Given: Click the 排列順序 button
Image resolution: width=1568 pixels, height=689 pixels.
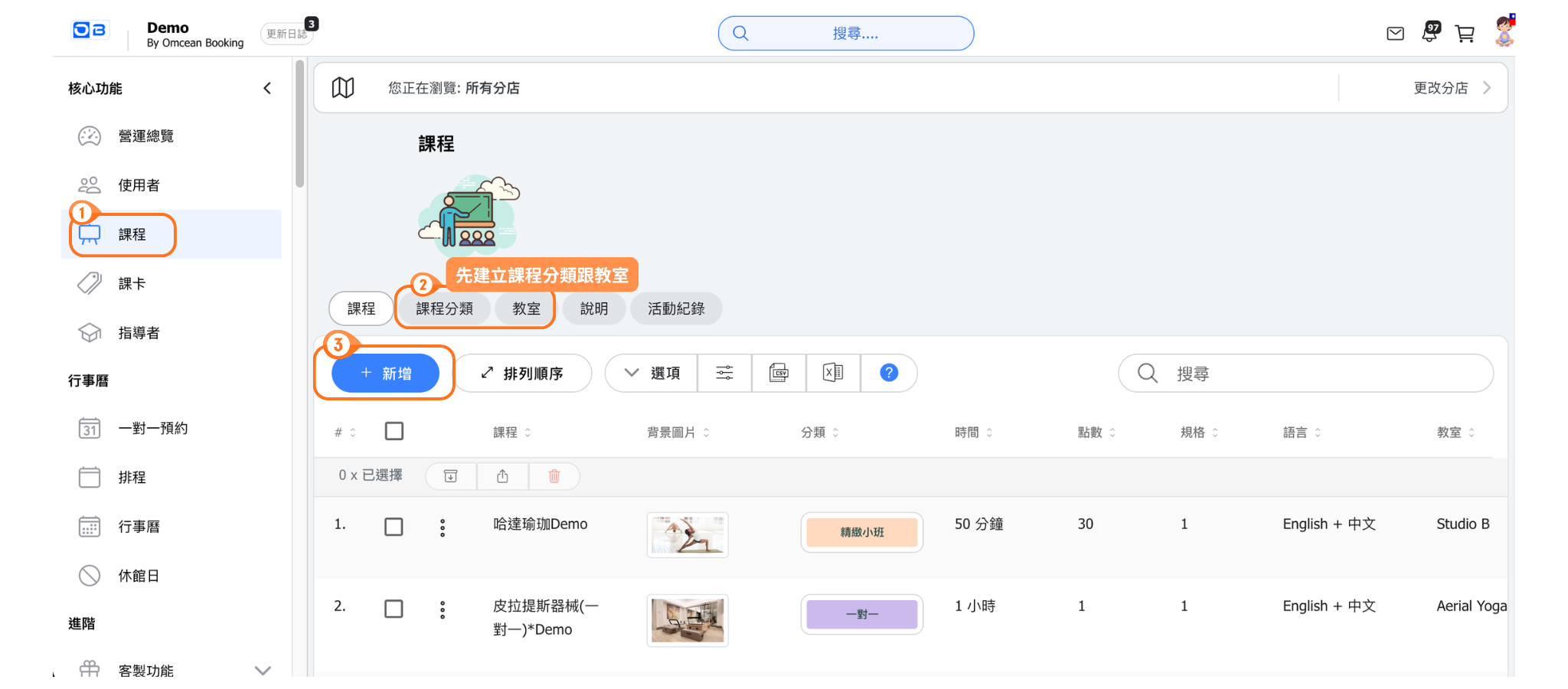Looking at the screenshot, I should click(523, 373).
